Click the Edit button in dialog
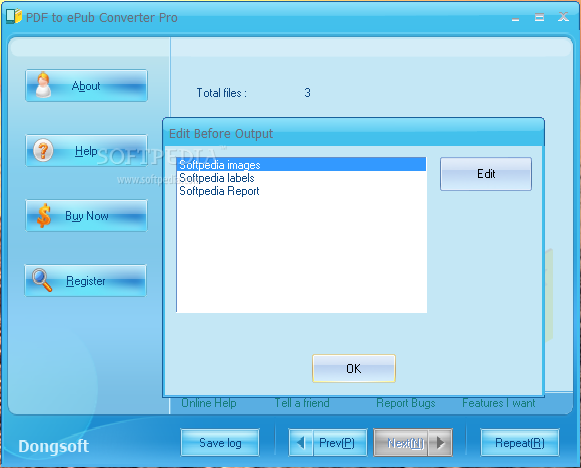This screenshot has height=468, width=581. pyautogui.click(x=486, y=174)
